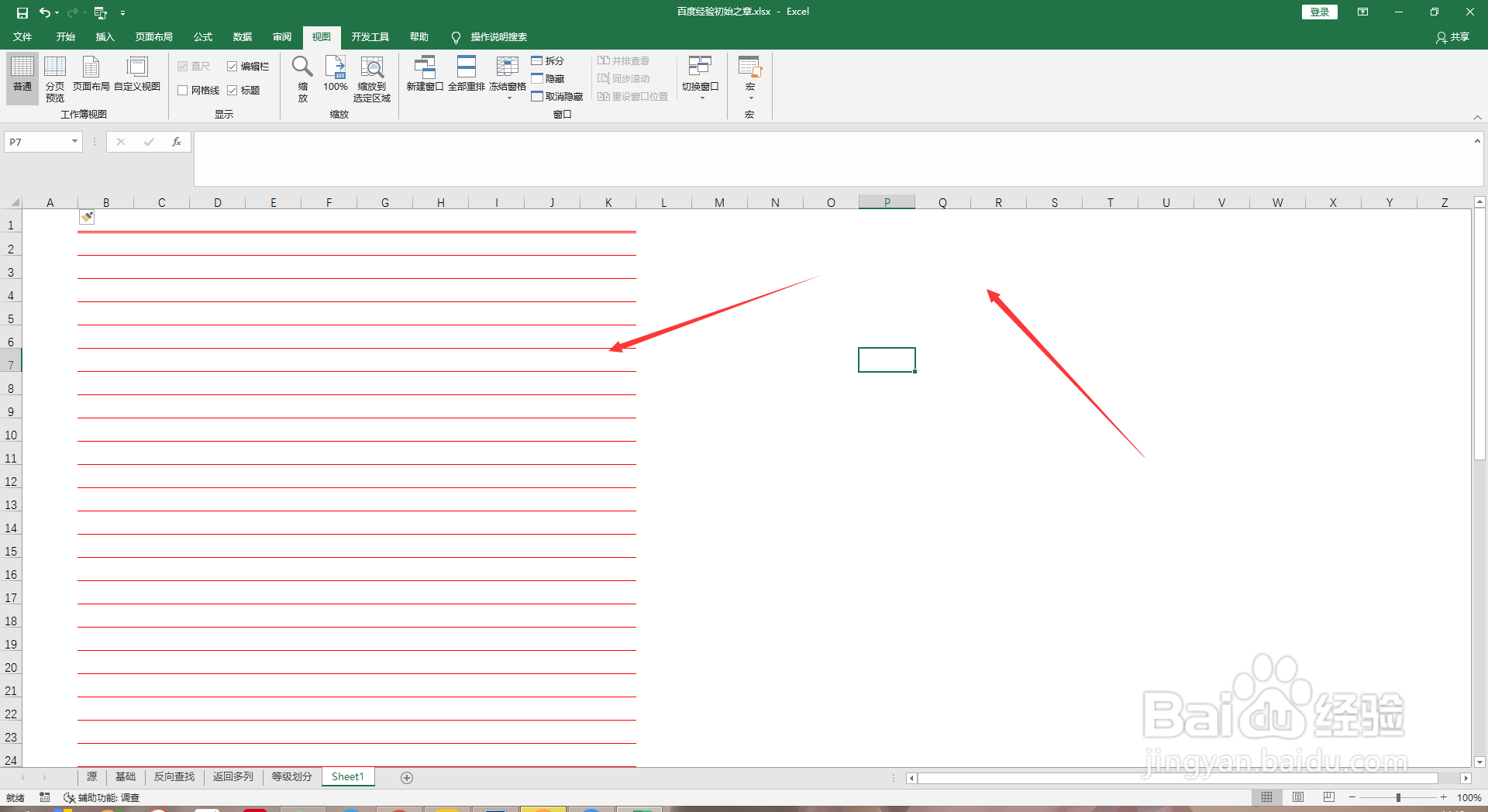Open the Formulas (公式) tab
The width and height of the screenshot is (1488, 812).
[x=203, y=37]
